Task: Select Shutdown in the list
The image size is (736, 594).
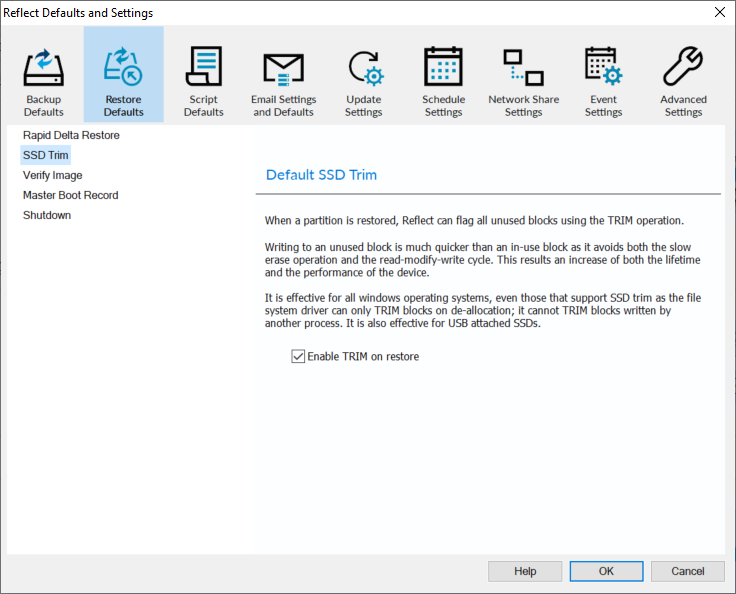Action: coord(47,215)
